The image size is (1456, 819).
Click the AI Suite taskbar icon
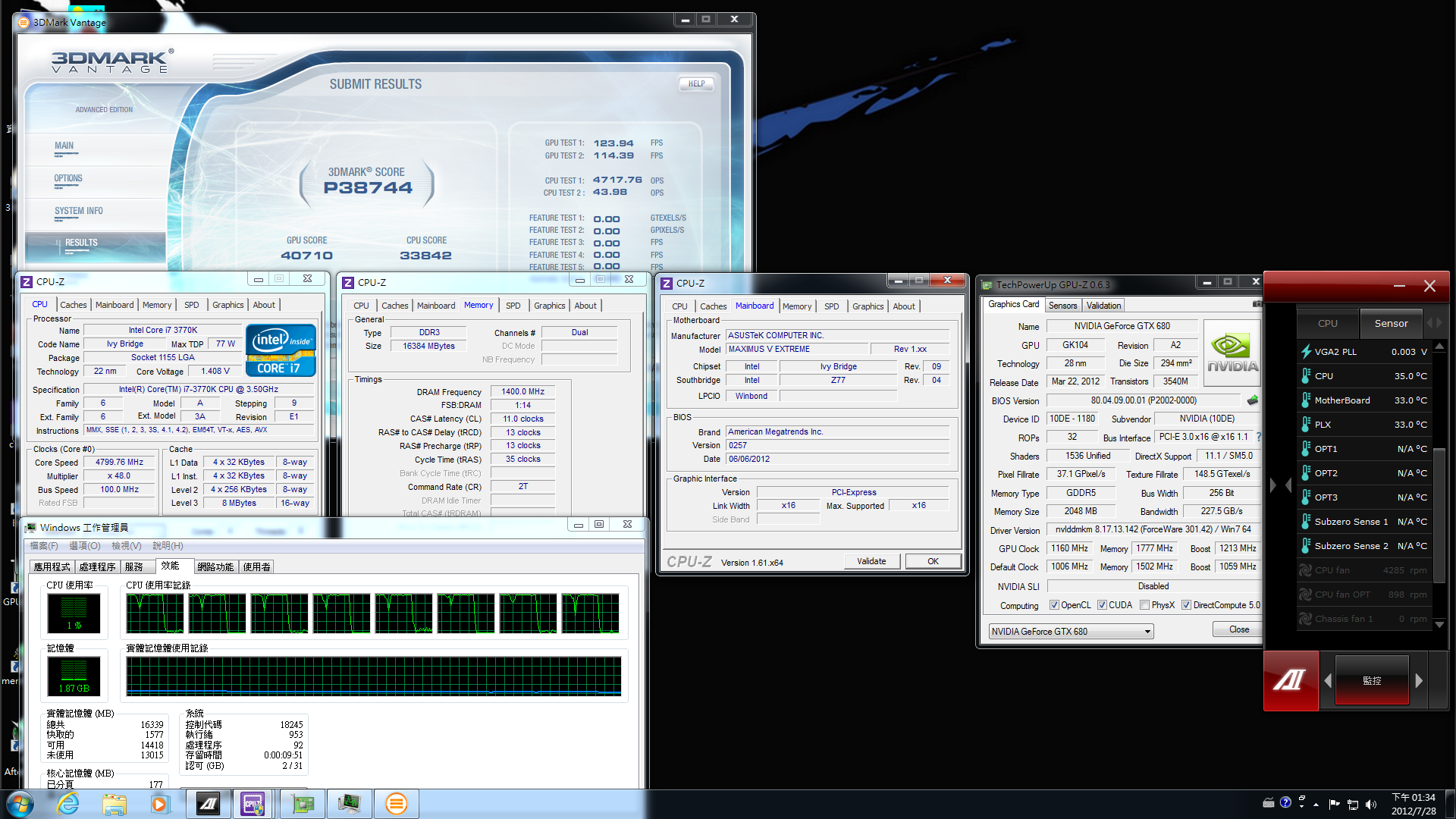click(209, 804)
